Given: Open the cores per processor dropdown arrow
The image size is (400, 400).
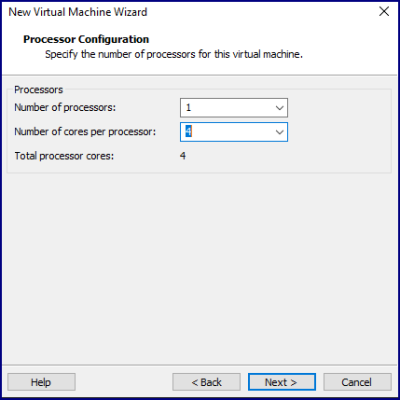Looking at the screenshot, I should click(279, 132).
